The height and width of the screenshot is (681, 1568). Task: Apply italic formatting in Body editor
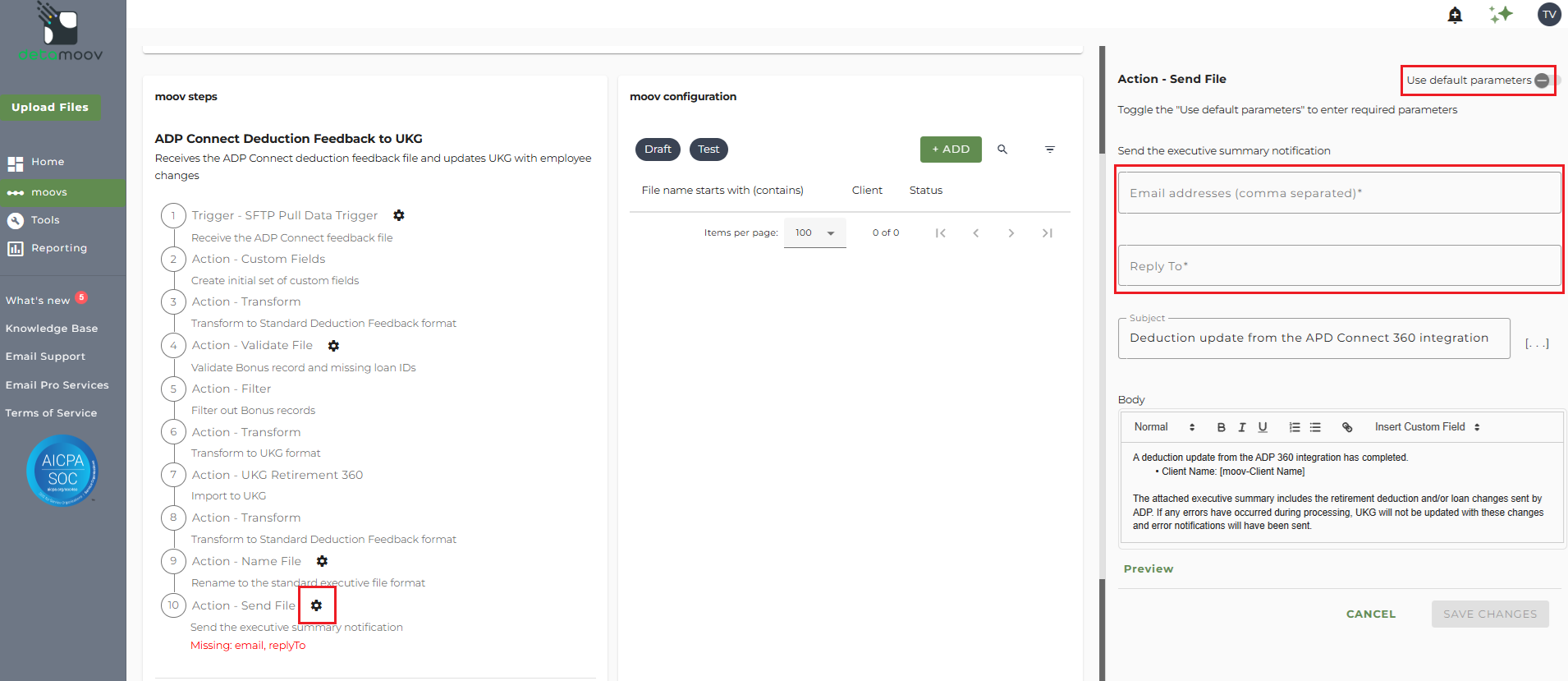(1242, 427)
